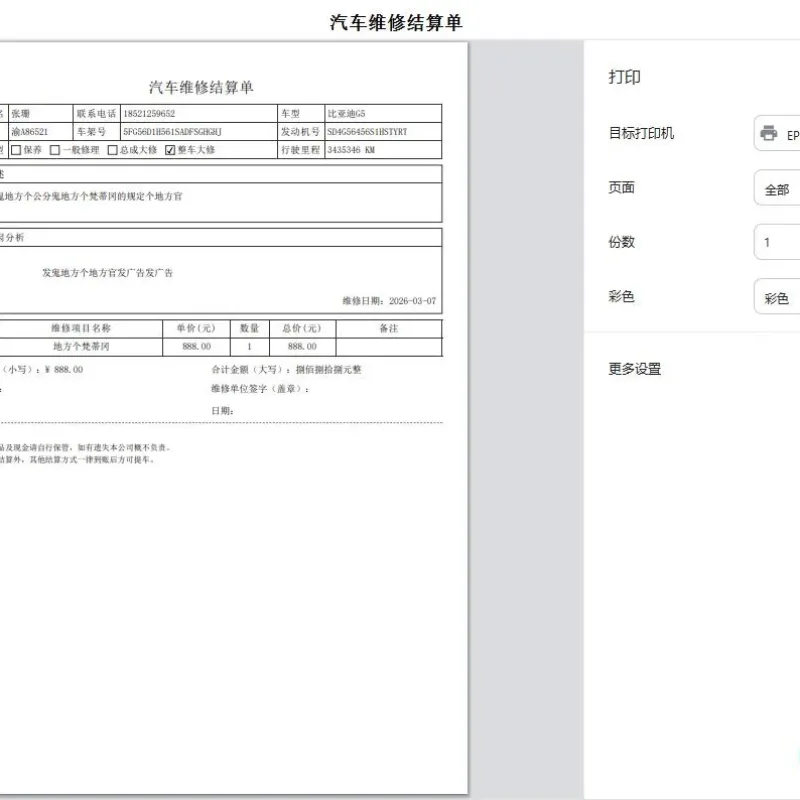Click the 车架号 label cell
This screenshot has width=800, height=800.
pyautogui.click(x=91, y=132)
